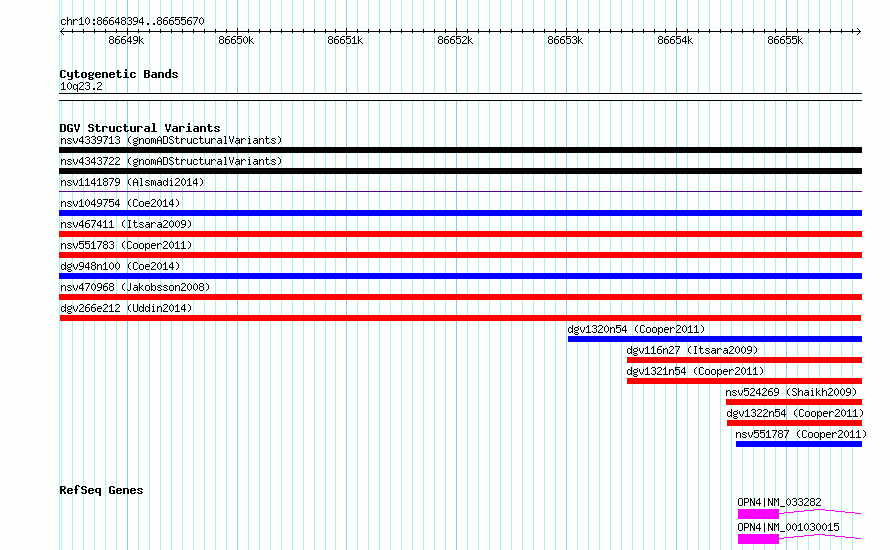Open the OPN4|NM_033282 gene label
The image size is (890, 550).
tap(779, 502)
